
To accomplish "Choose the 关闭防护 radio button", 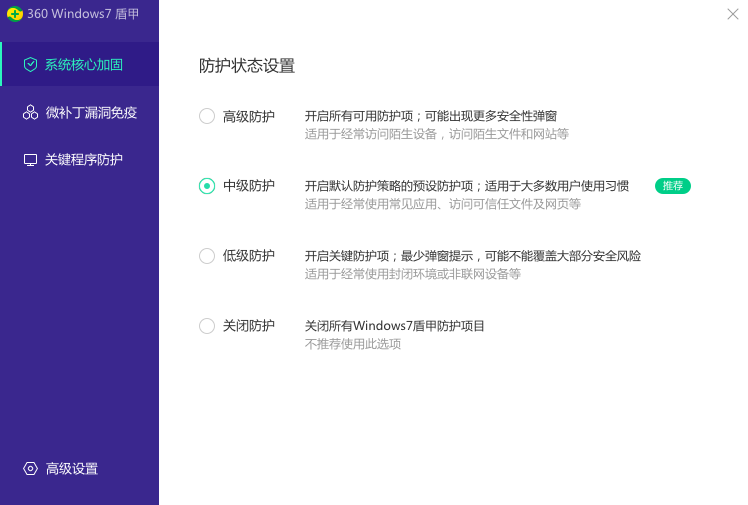I will click(207, 326).
